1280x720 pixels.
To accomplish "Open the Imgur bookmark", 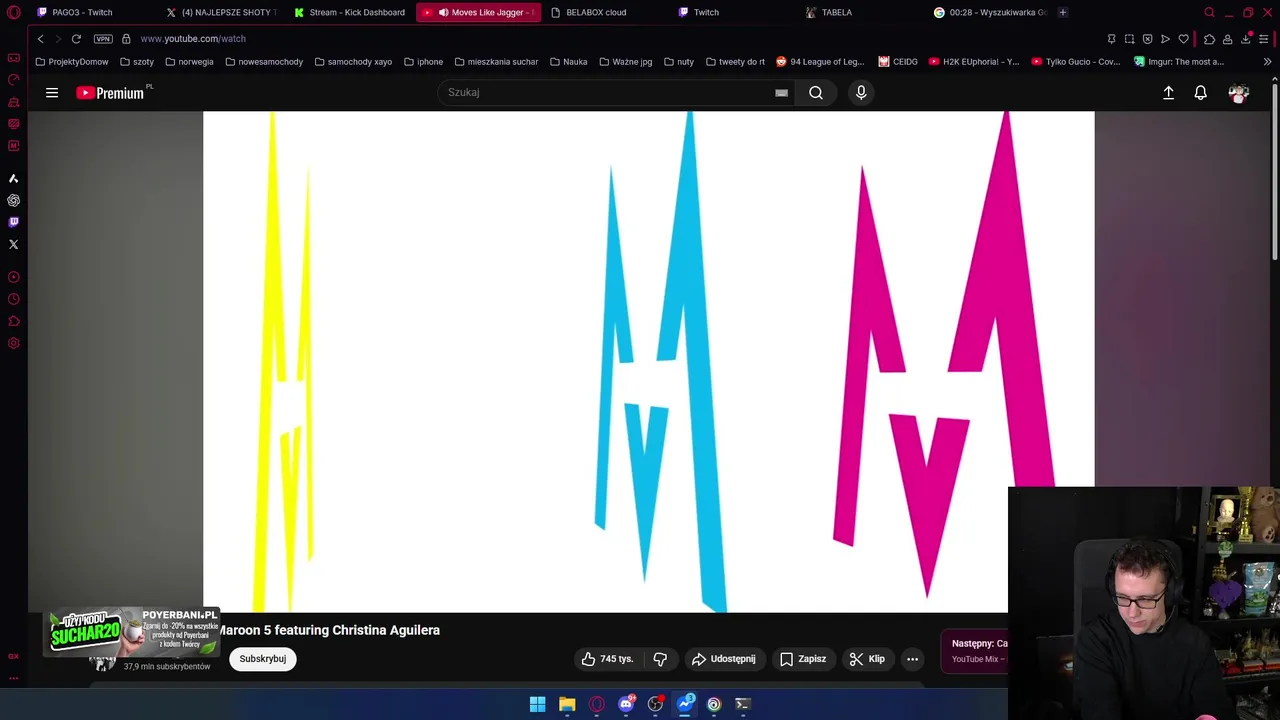I will tap(1179, 62).
